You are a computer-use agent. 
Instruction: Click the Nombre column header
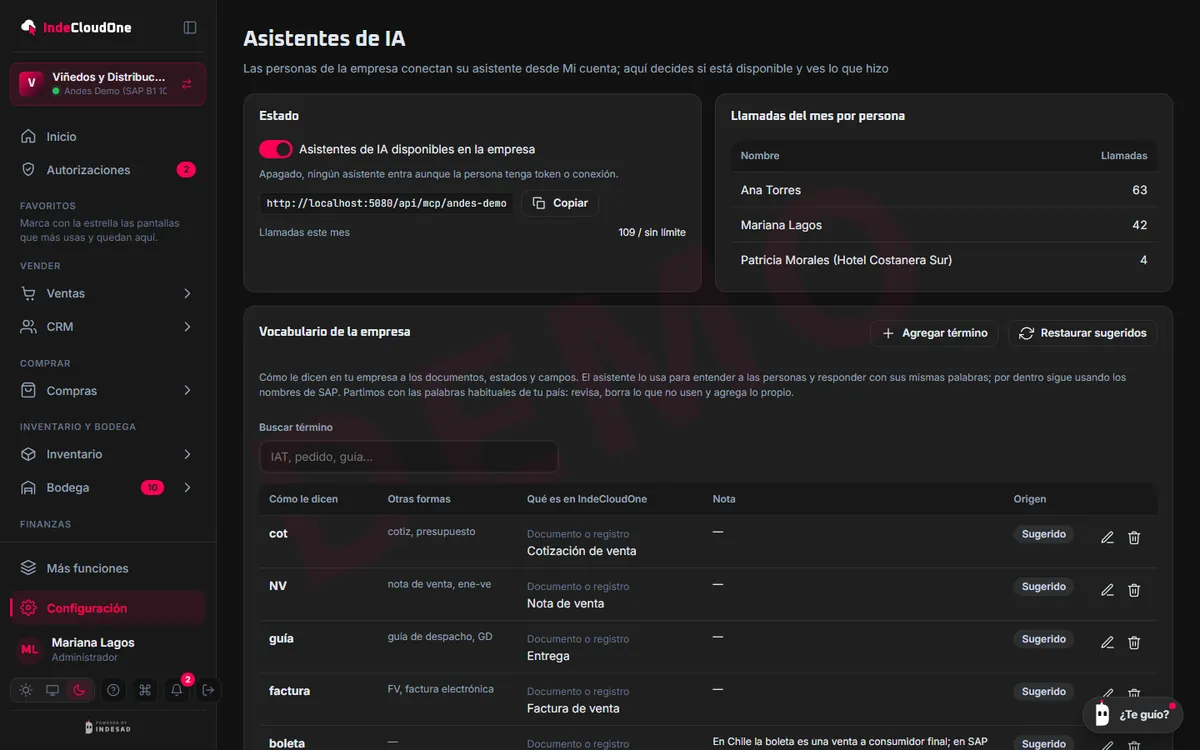click(x=760, y=156)
